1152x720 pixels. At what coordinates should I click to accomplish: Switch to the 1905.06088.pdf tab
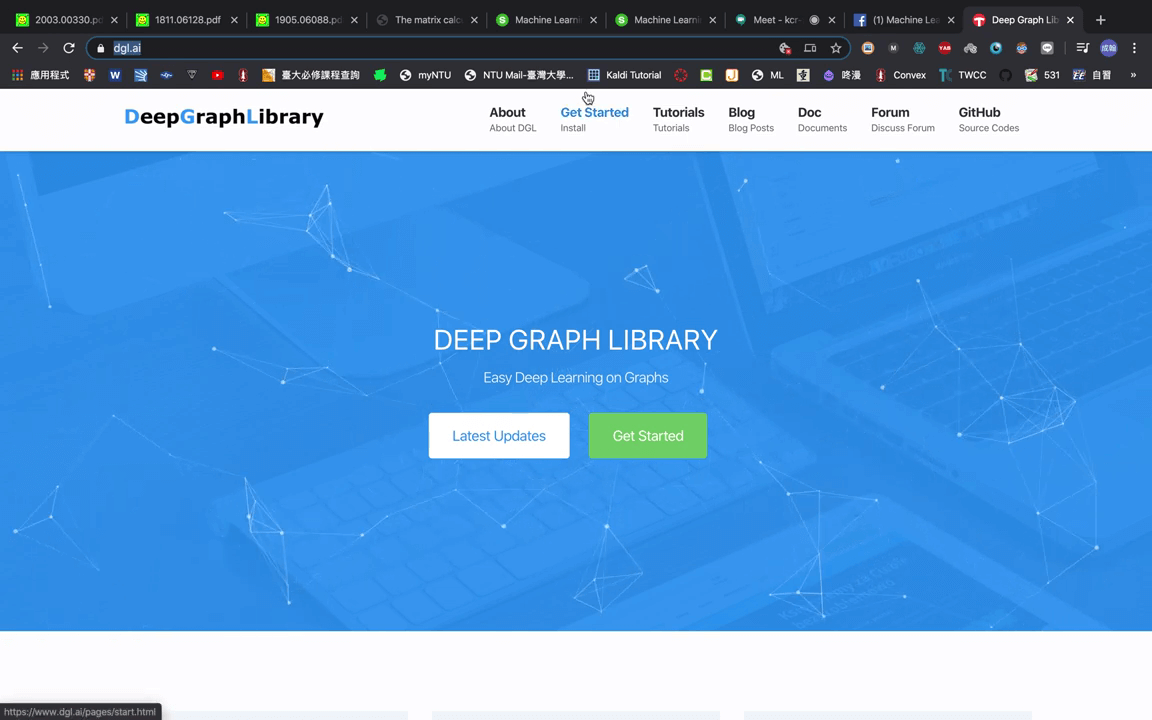[306, 20]
